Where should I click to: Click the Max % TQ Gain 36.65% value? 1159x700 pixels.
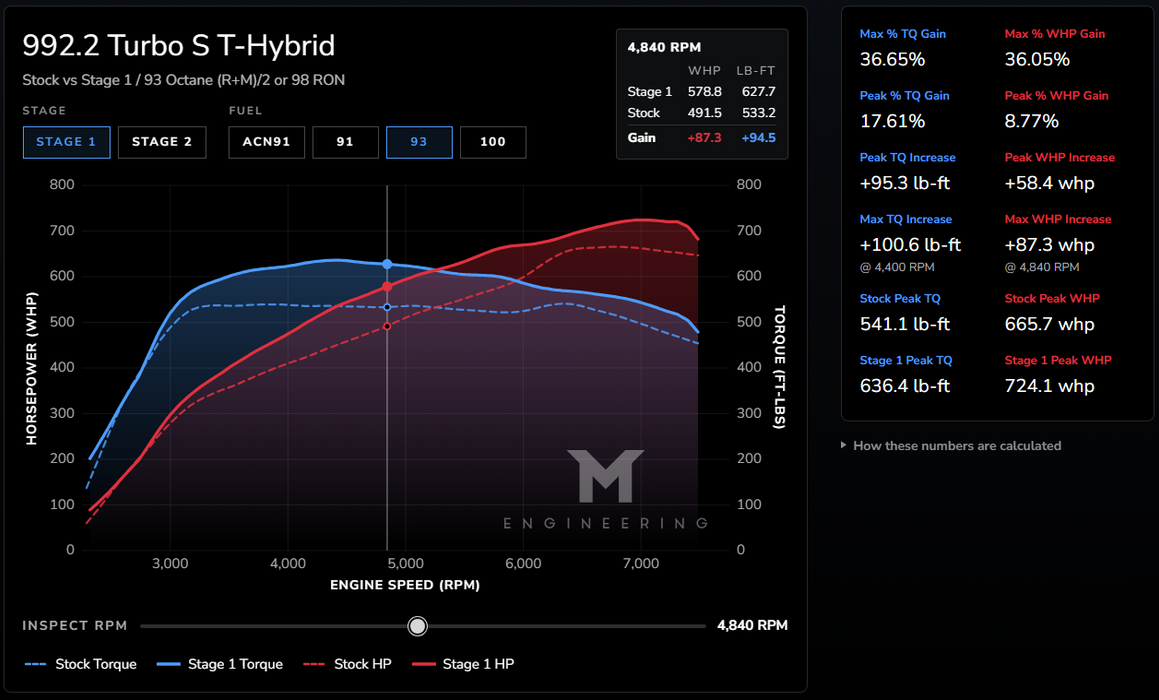892,60
